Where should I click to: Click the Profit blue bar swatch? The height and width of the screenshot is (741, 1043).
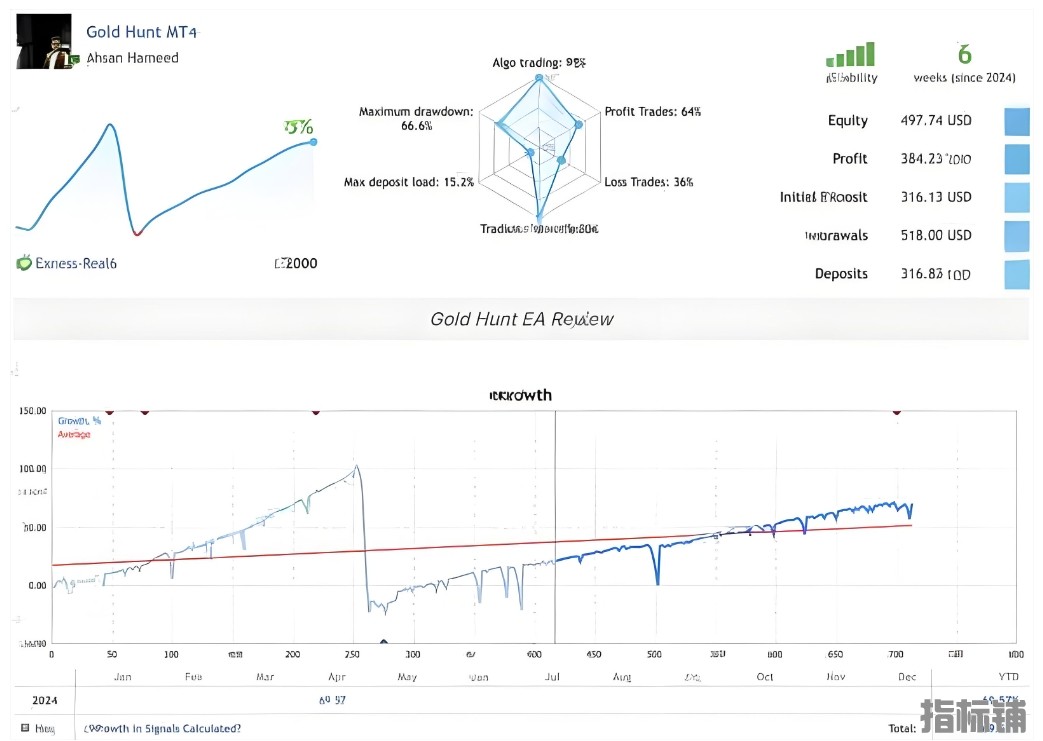[1016, 160]
